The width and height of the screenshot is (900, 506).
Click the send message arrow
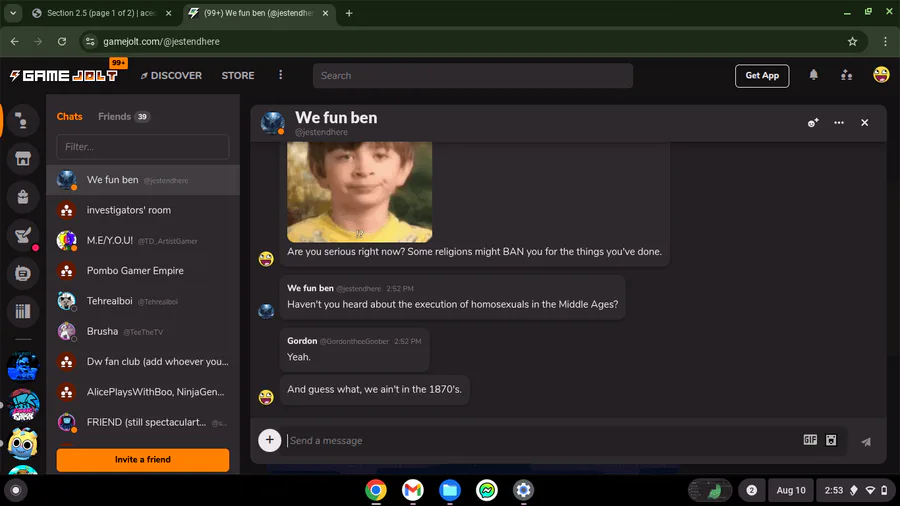click(x=866, y=441)
